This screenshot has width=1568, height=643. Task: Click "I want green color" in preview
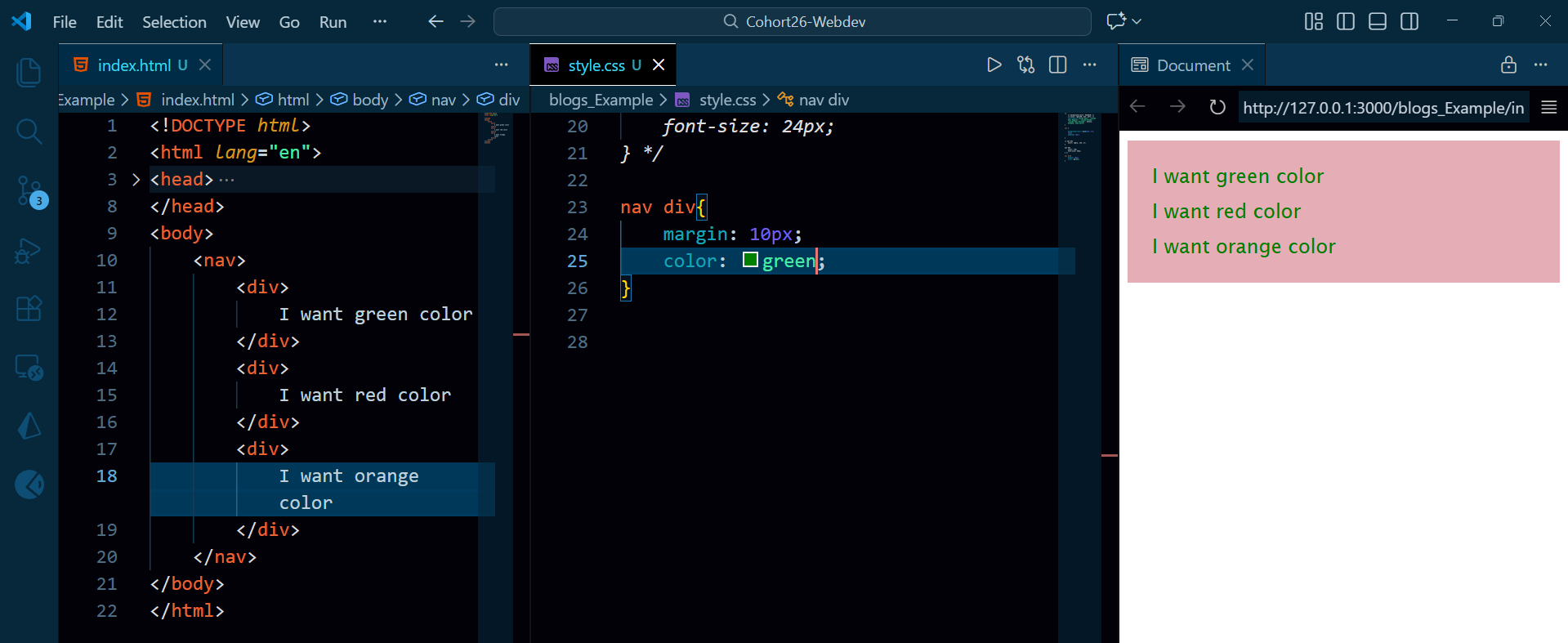(x=1237, y=176)
